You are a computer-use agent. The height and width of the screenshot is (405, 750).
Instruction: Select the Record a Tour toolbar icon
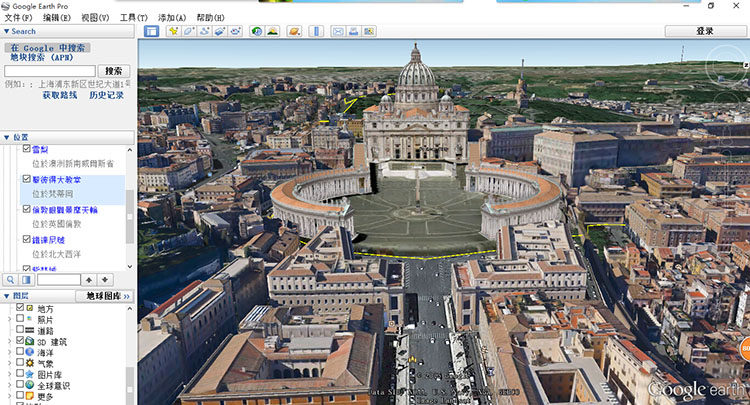point(235,31)
